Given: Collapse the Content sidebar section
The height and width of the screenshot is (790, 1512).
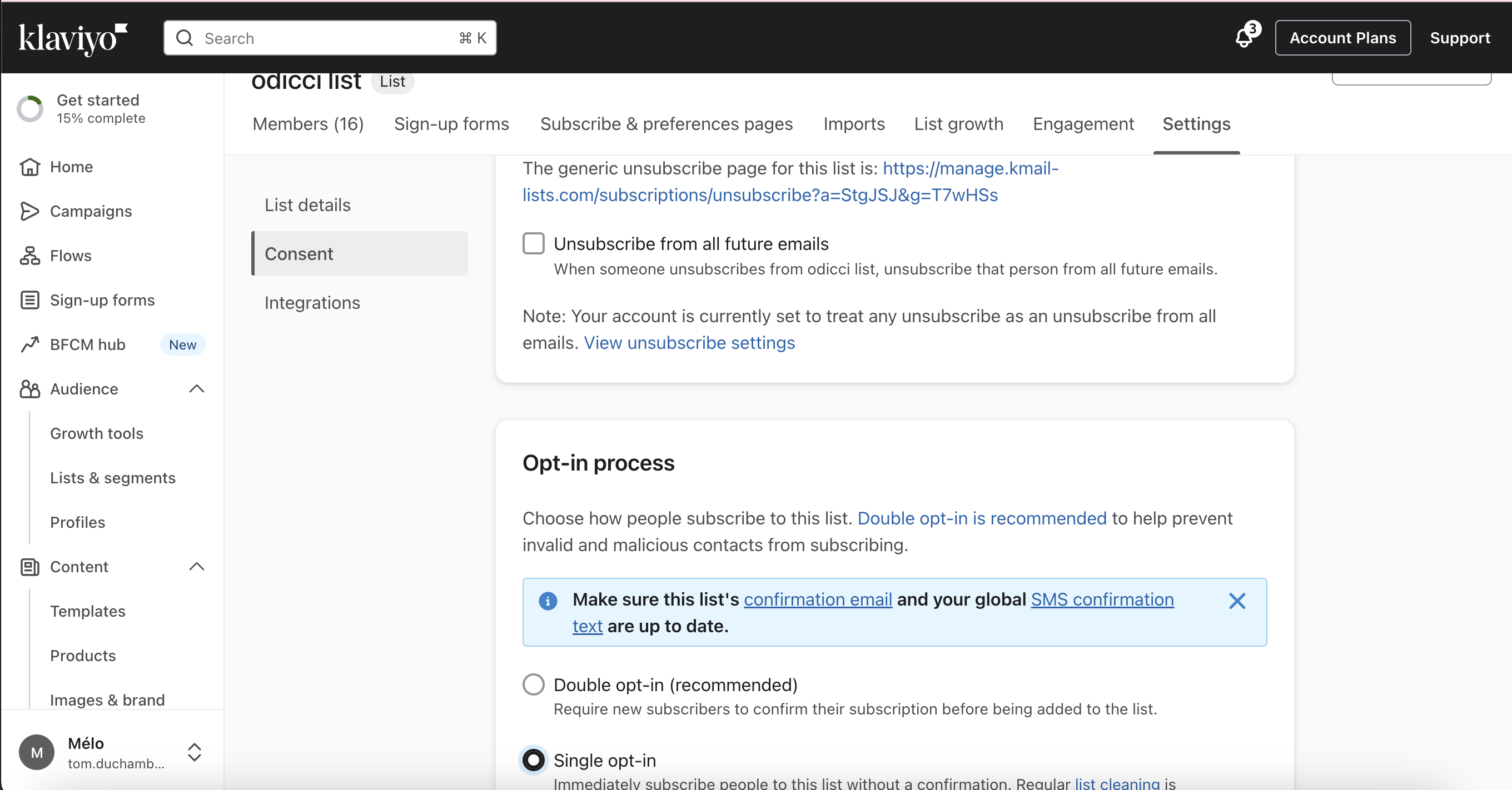Looking at the screenshot, I should click(x=197, y=567).
